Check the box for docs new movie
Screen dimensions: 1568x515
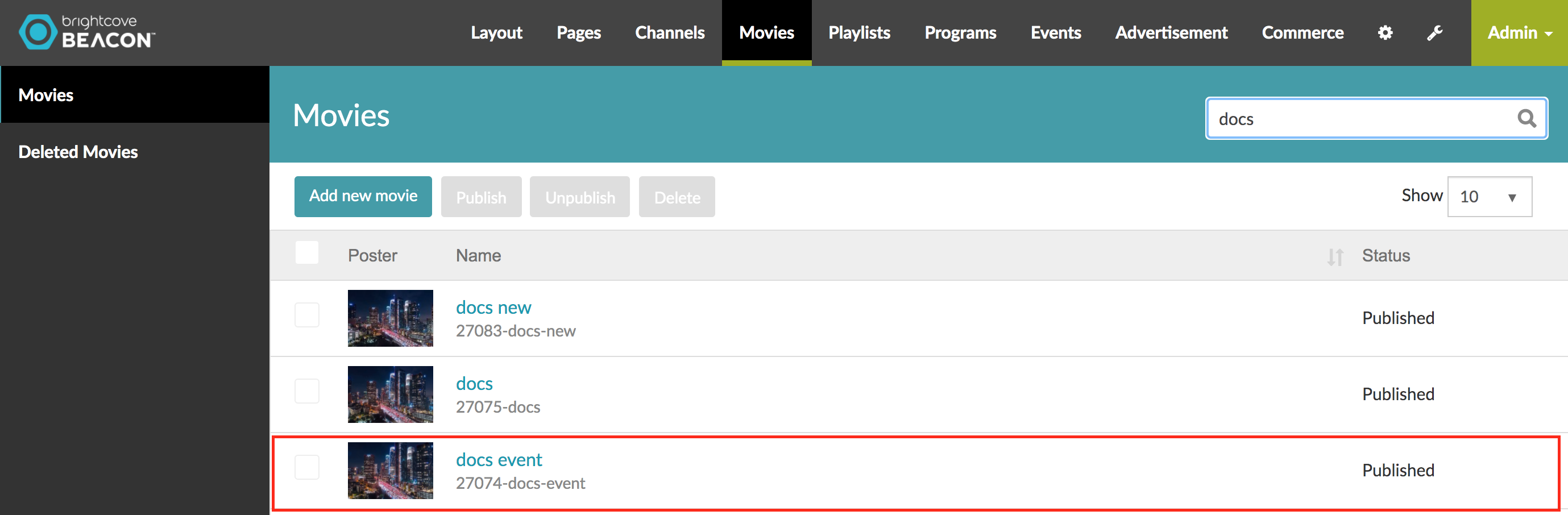307,315
